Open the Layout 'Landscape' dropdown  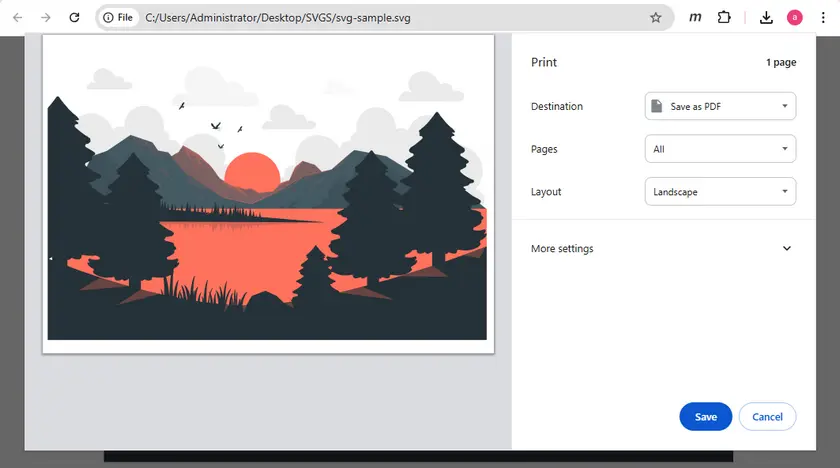pos(720,191)
